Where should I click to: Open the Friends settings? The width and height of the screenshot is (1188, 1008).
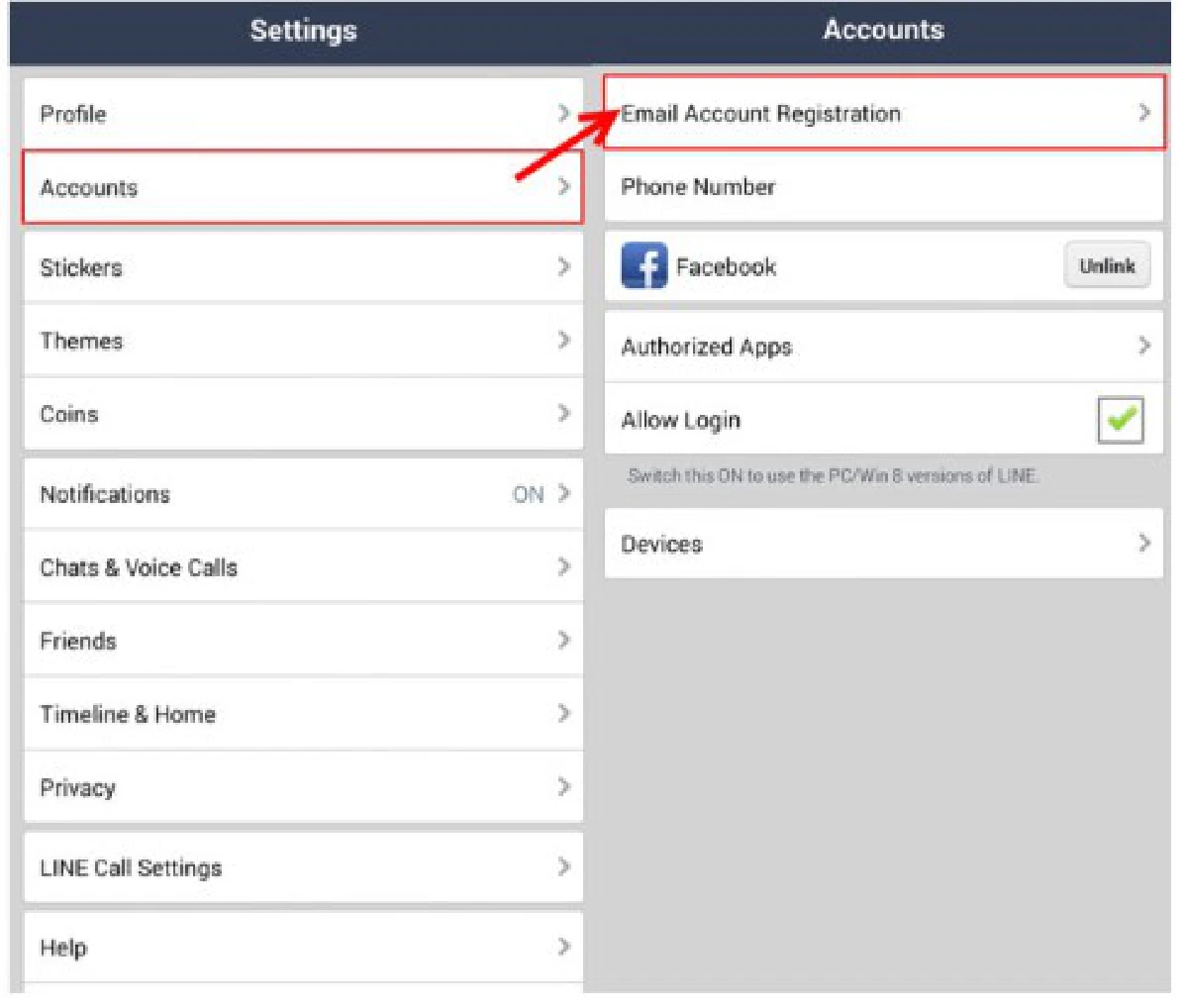(x=302, y=641)
